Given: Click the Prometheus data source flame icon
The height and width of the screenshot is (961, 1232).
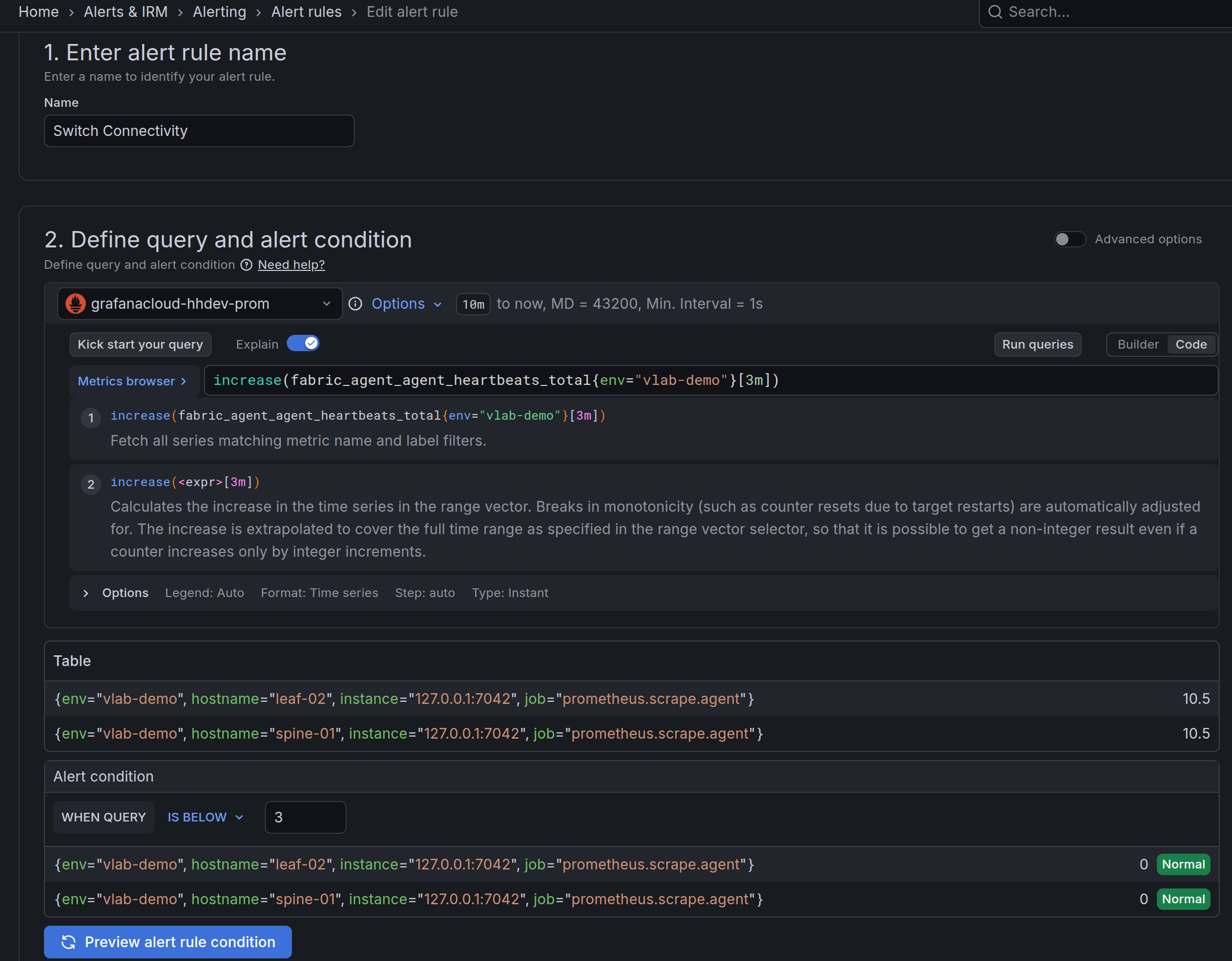Looking at the screenshot, I should 75,304.
